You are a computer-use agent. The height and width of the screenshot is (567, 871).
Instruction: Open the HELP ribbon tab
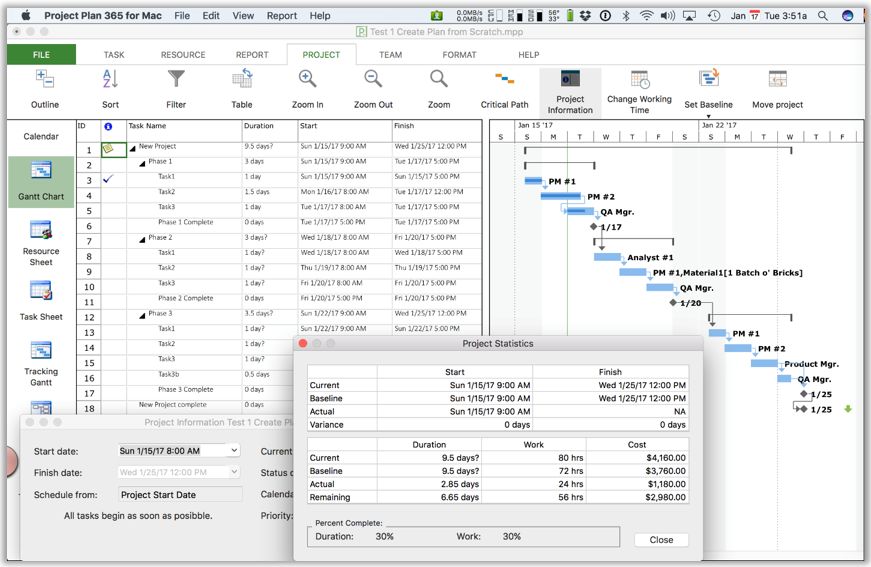pyautogui.click(x=528, y=54)
